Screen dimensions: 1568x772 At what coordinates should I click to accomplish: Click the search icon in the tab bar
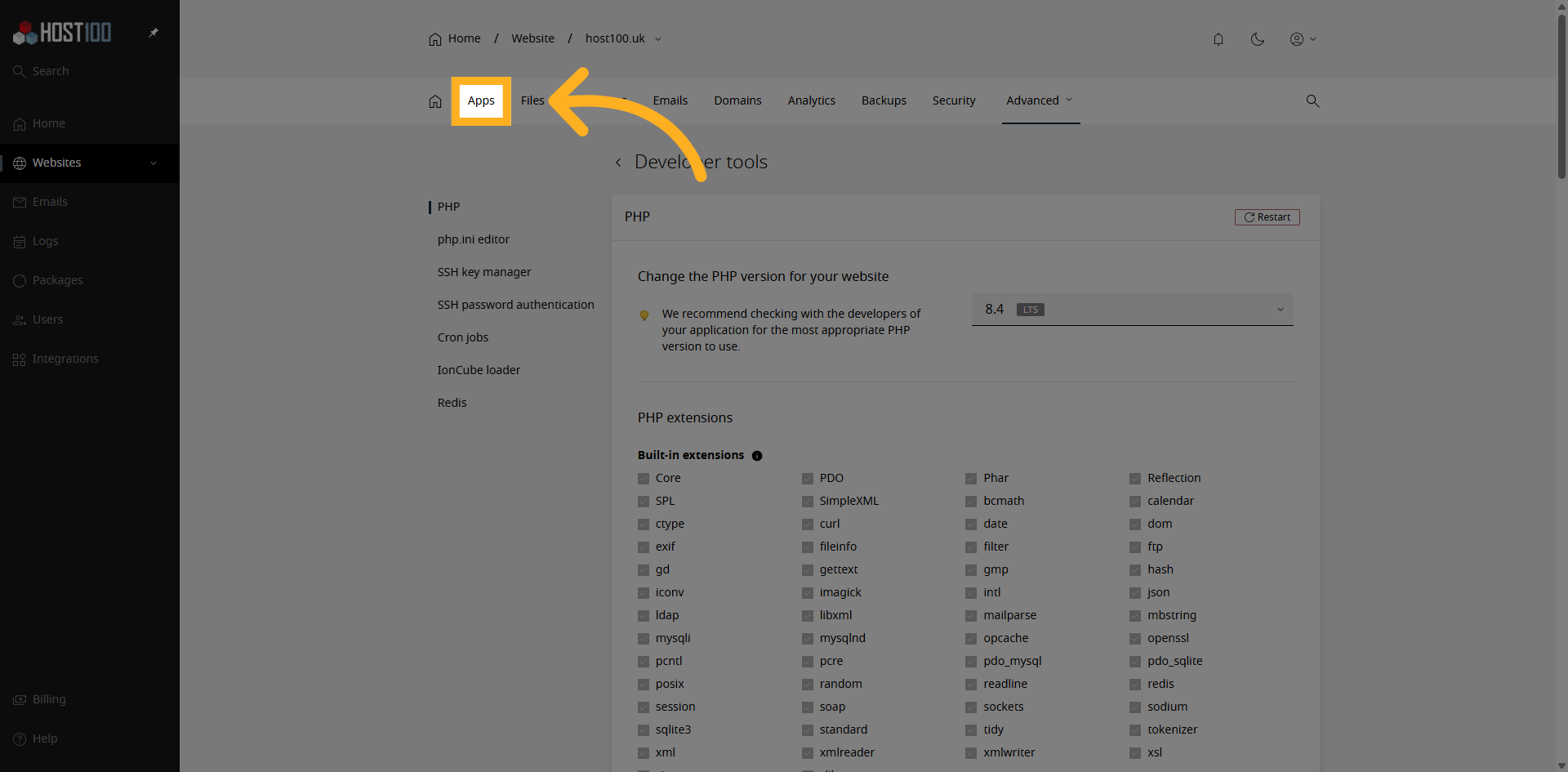click(x=1312, y=101)
